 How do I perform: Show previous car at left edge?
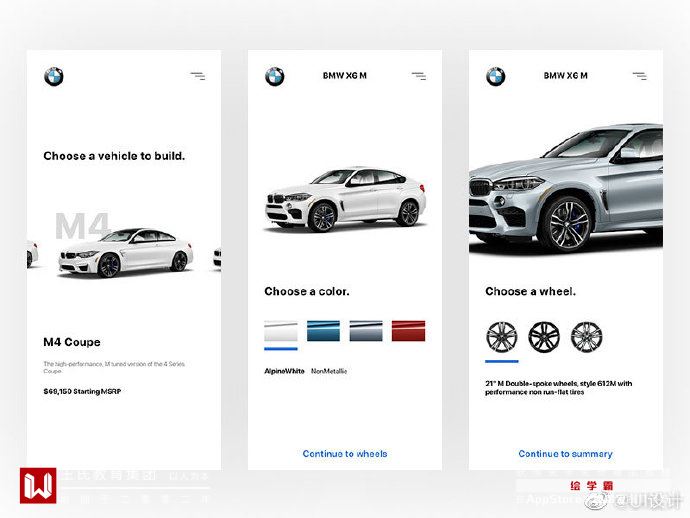(x=32, y=254)
